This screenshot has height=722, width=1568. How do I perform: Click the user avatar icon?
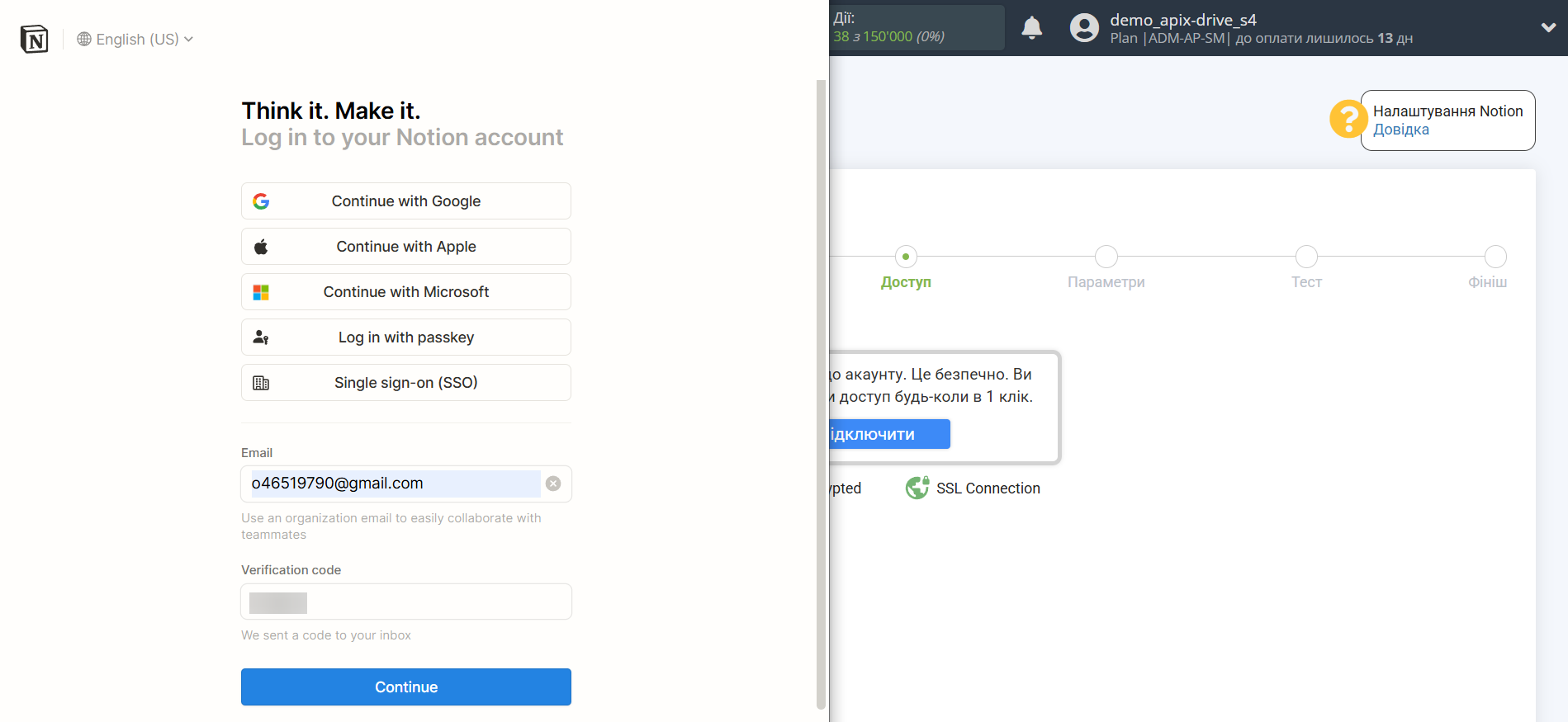(1084, 28)
